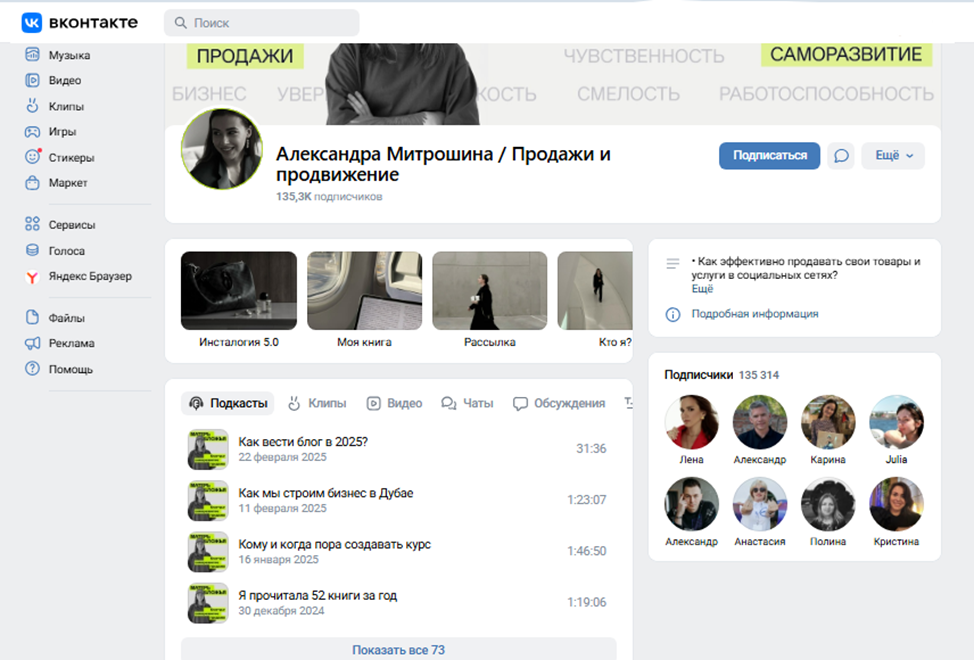Click duration 1:23:07 text

pyautogui.click(x=586, y=500)
